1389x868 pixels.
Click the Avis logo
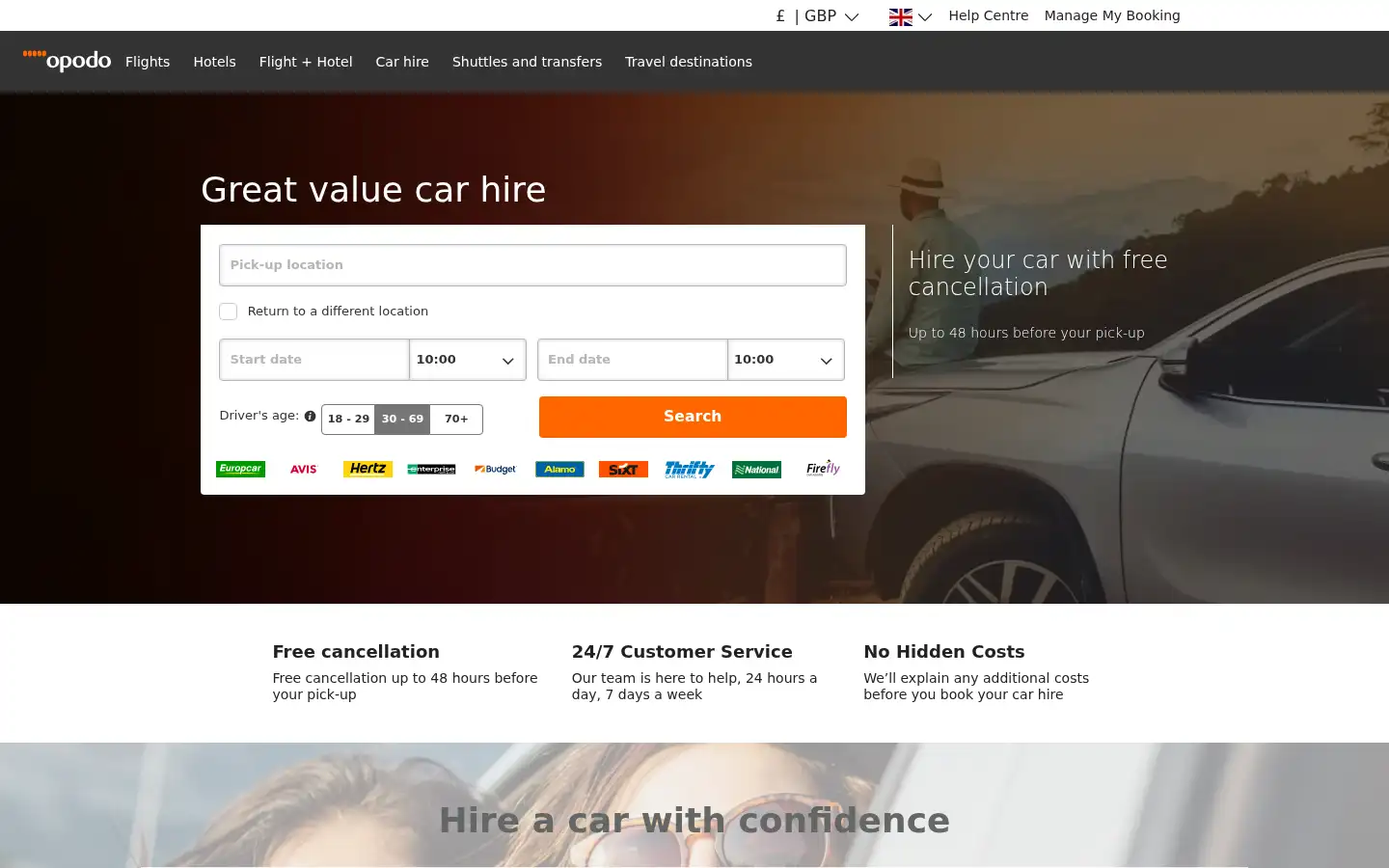coord(304,470)
